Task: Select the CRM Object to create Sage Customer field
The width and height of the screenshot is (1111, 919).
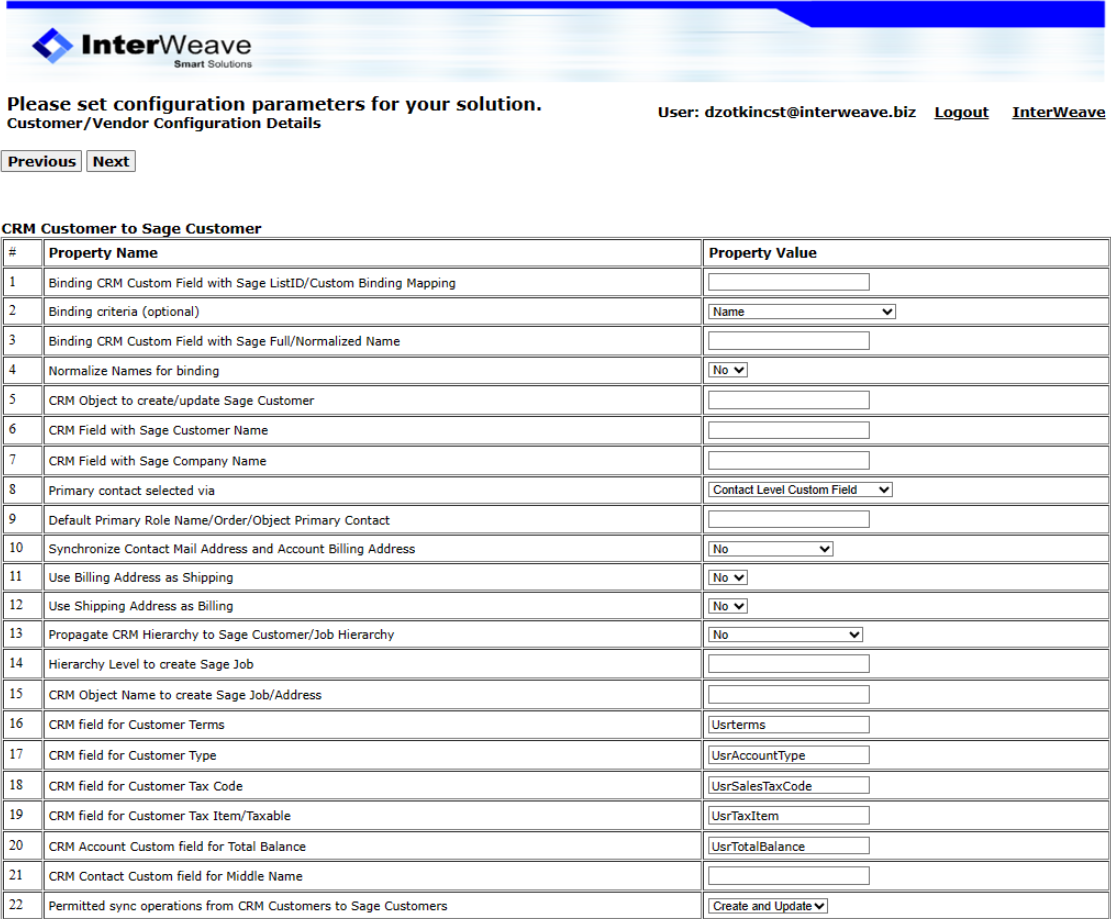Action: click(788, 400)
